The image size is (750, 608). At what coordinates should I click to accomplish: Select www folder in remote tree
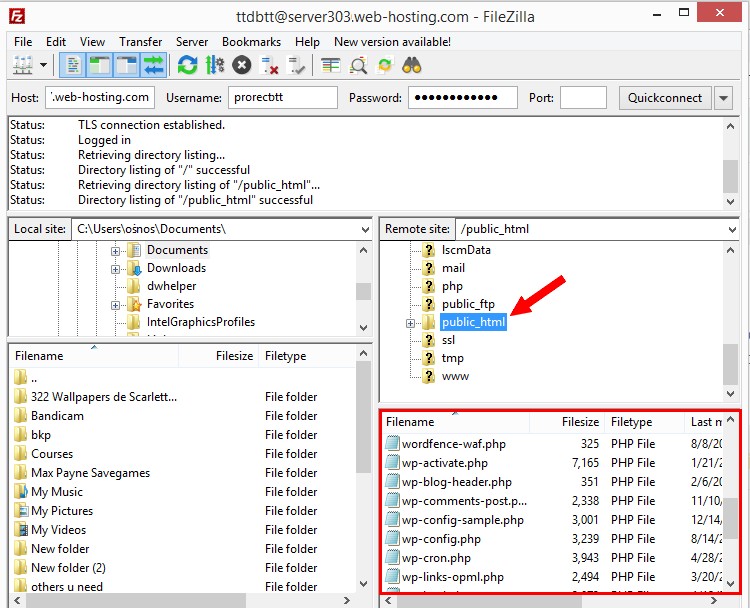(455, 376)
